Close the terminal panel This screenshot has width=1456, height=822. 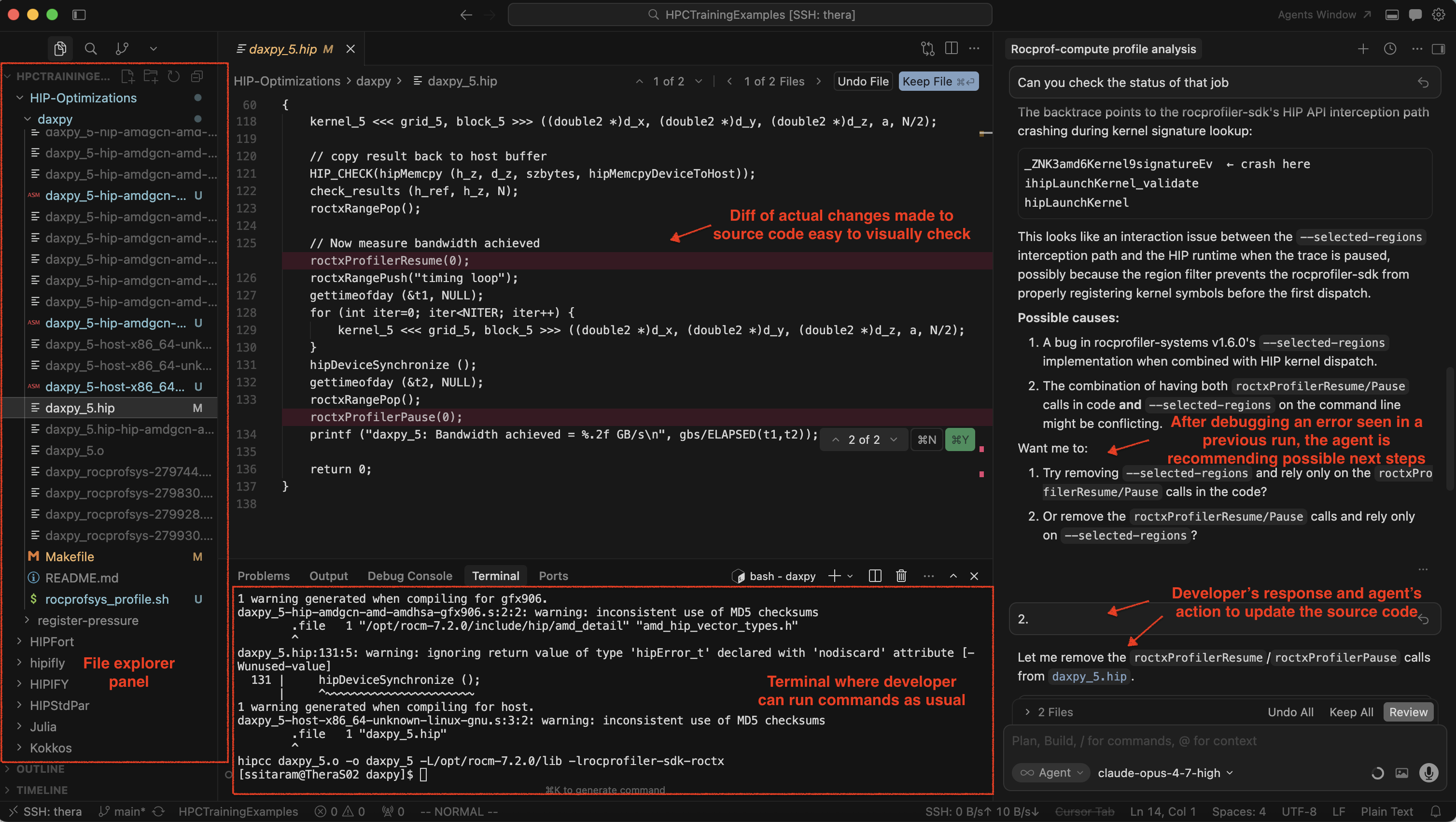[974, 576]
